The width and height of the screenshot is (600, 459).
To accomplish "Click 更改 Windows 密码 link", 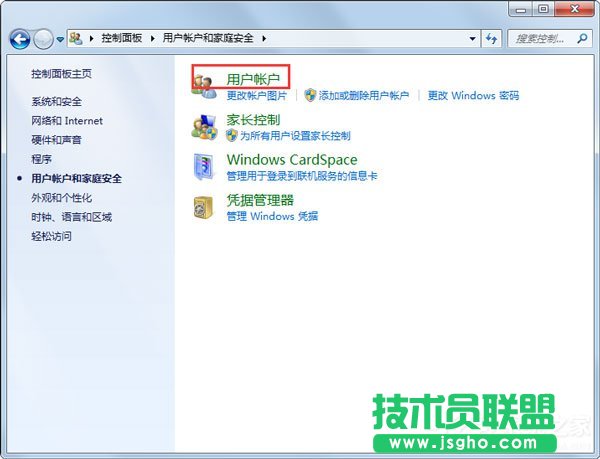I will point(473,95).
